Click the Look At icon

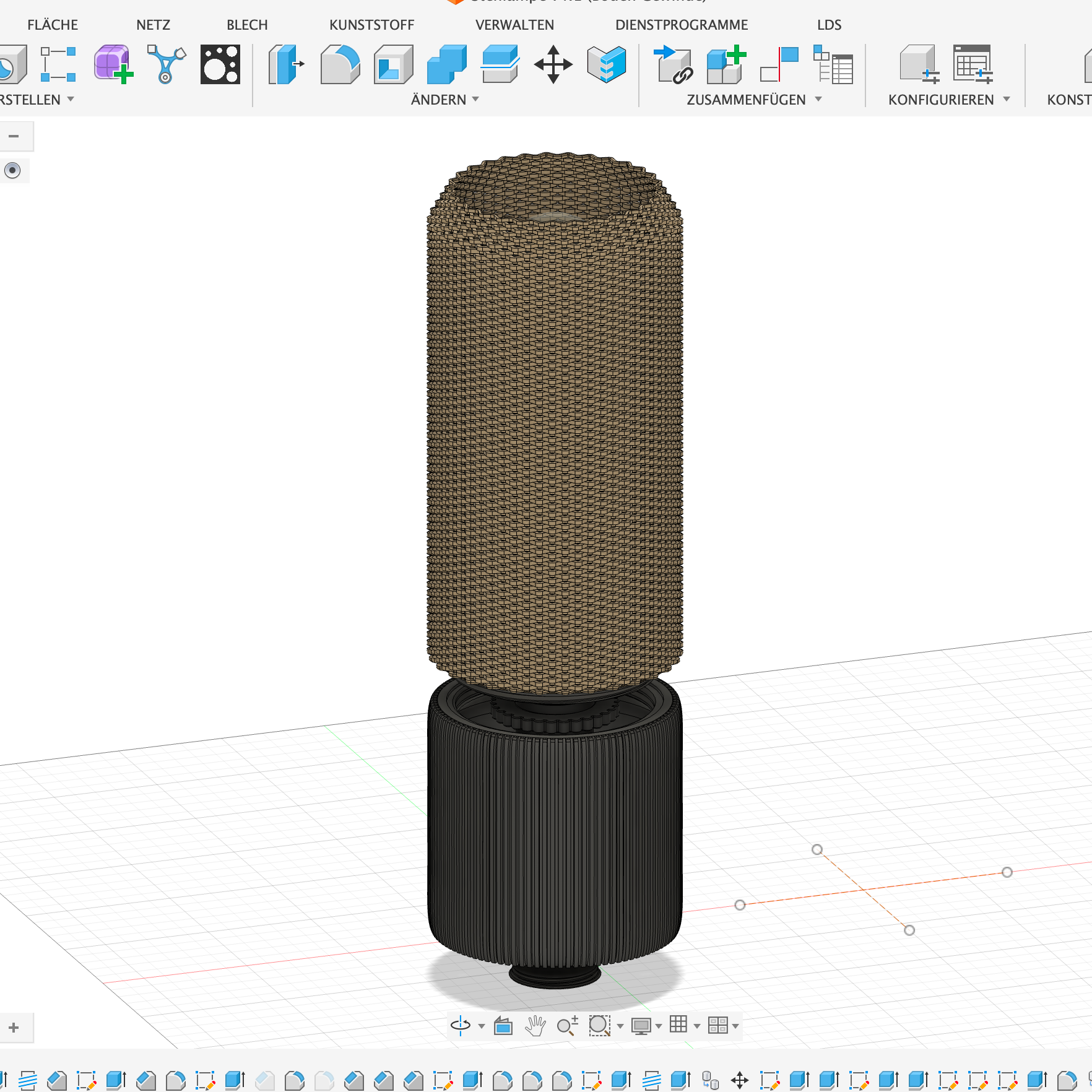pos(503,1026)
